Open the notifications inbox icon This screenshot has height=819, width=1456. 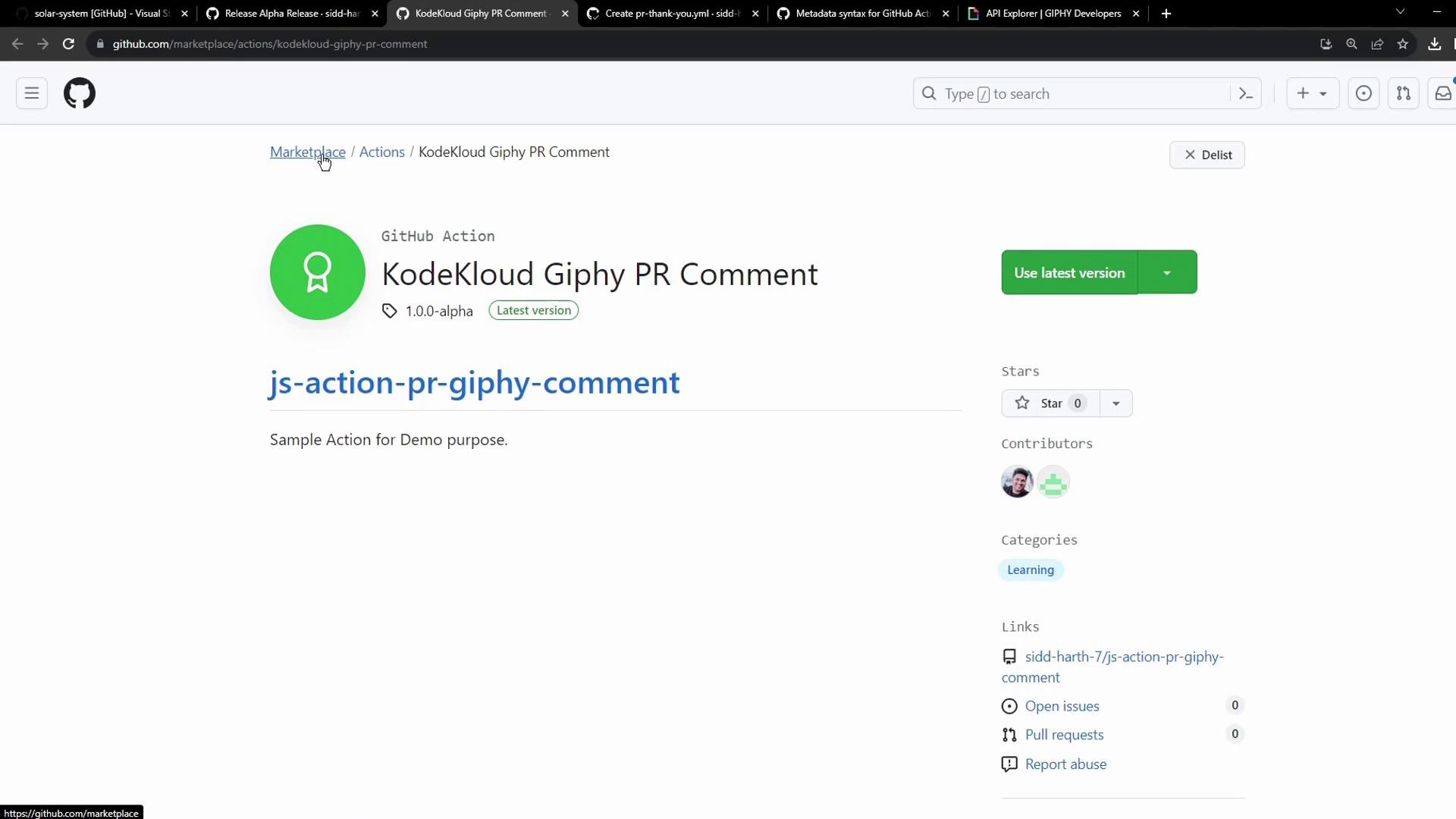point(1442,93)
